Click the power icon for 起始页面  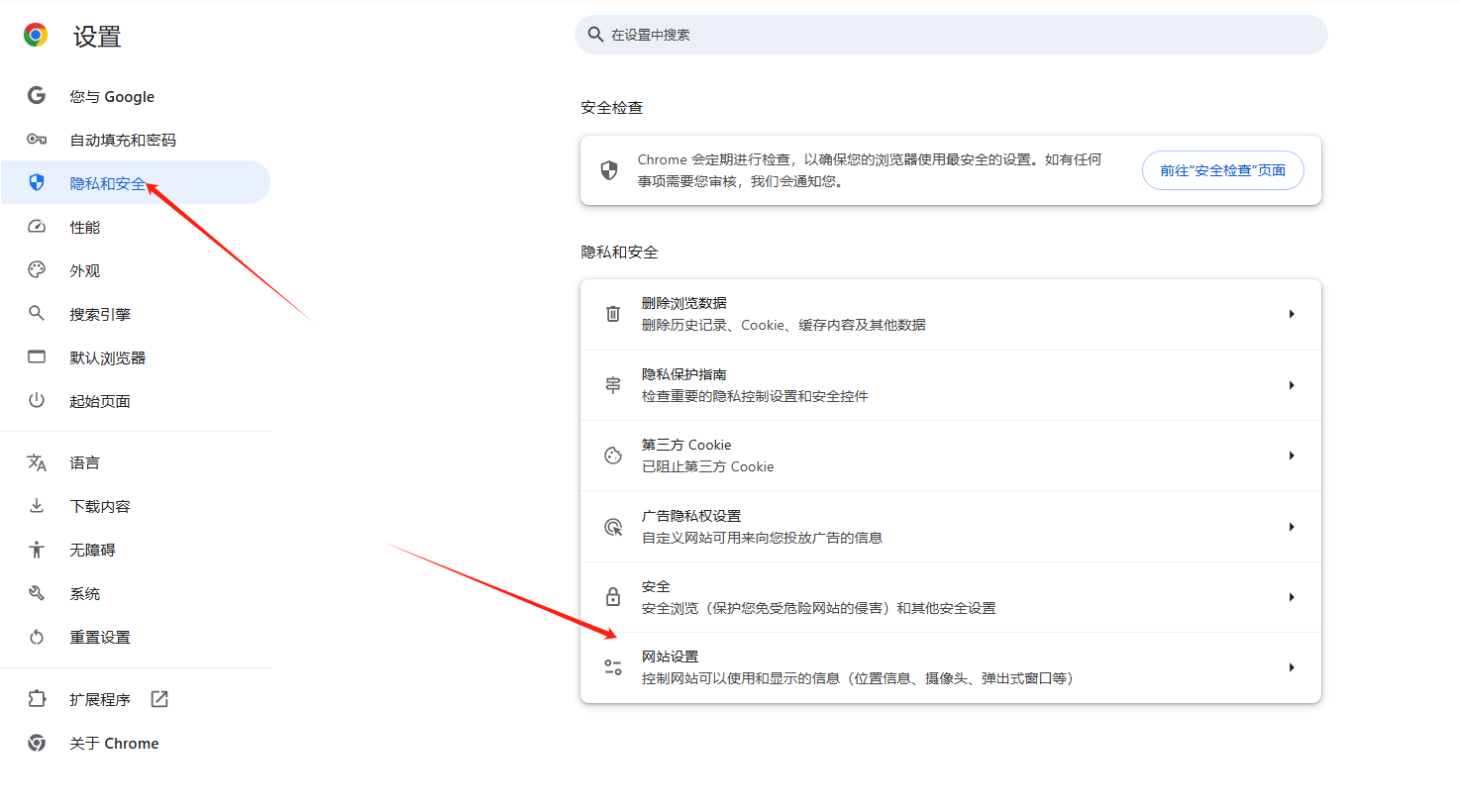coord(37,400)
